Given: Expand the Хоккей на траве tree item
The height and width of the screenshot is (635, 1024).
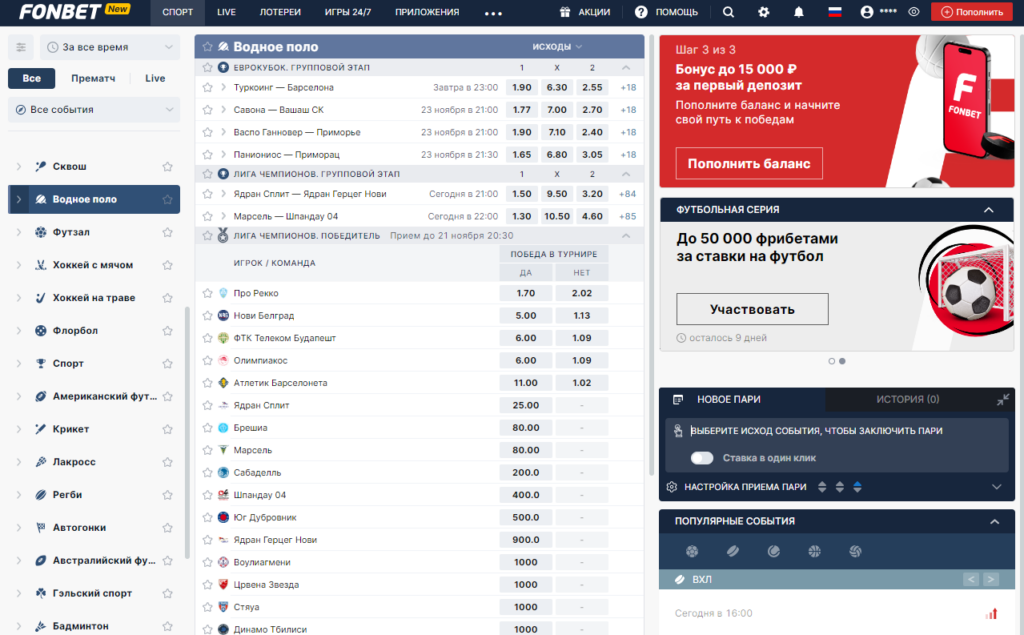Looking at the screenshot, I should (x=18, y=298).
